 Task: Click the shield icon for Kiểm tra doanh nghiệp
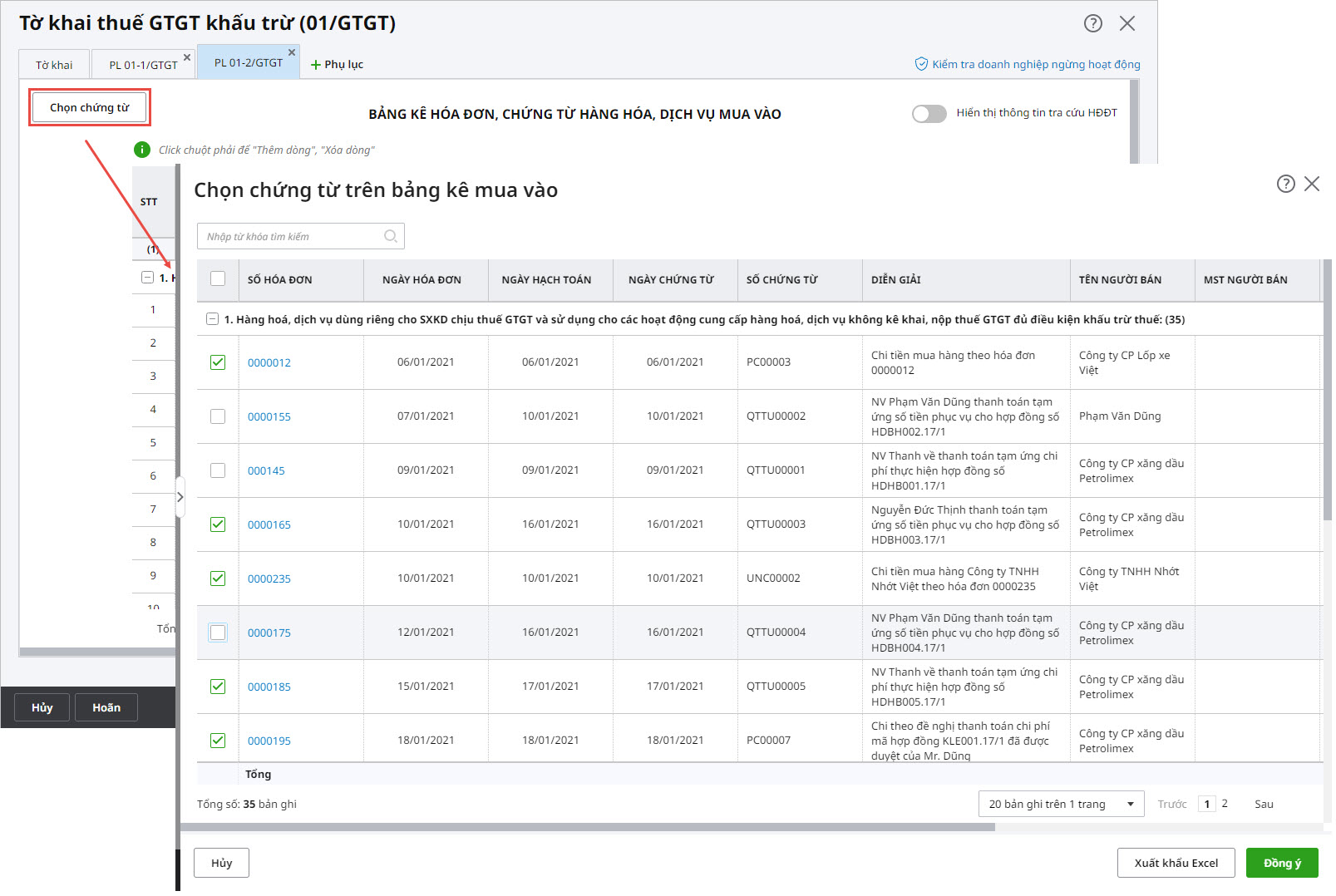point(921,64)
